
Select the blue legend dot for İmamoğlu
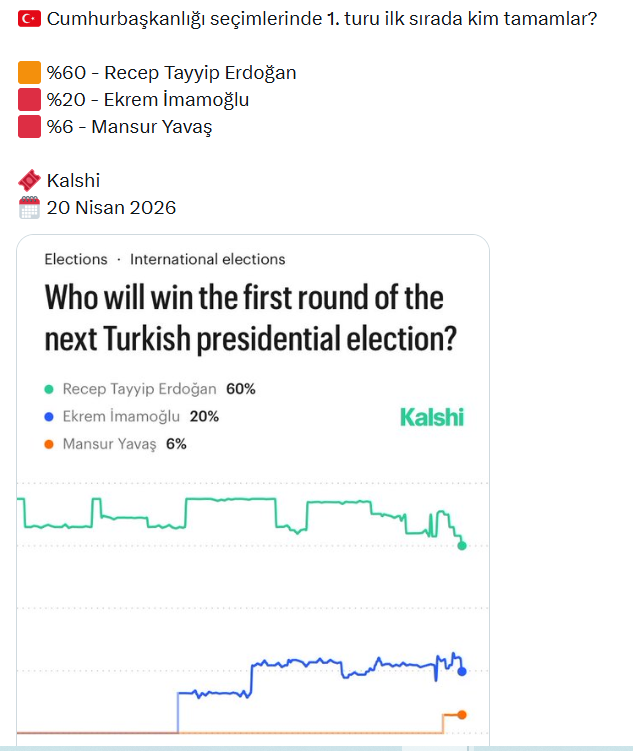click(49, 417)
